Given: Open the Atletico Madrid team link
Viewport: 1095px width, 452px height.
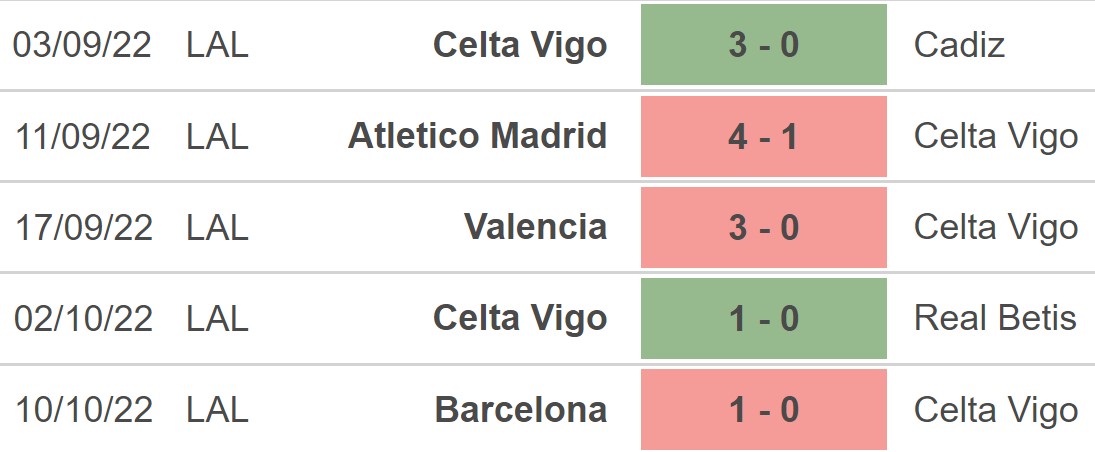Looking at the screenshot, I should pyautogui.click(x=477, y=136).
